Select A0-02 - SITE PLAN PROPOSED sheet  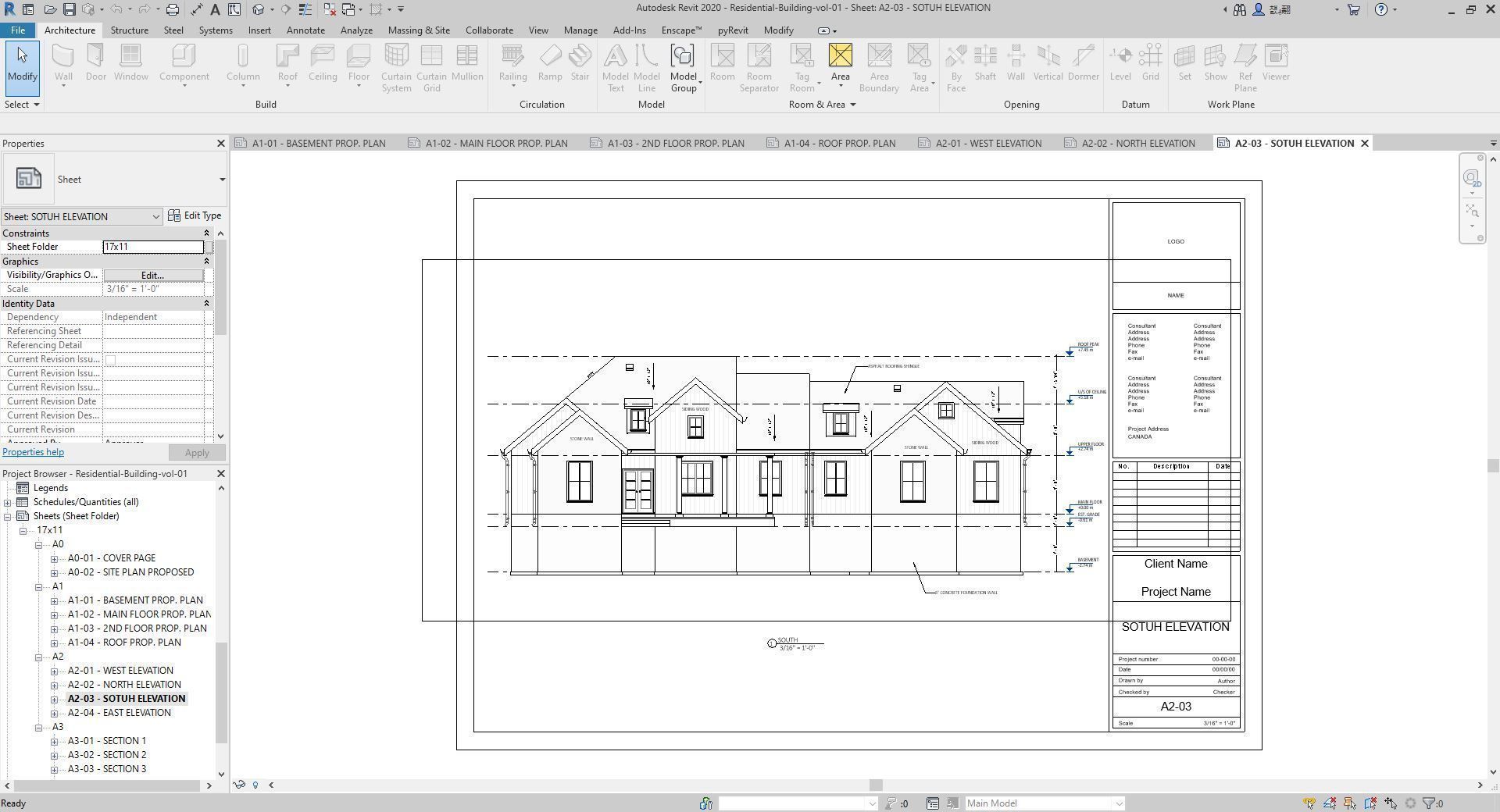tap(130, 572)
